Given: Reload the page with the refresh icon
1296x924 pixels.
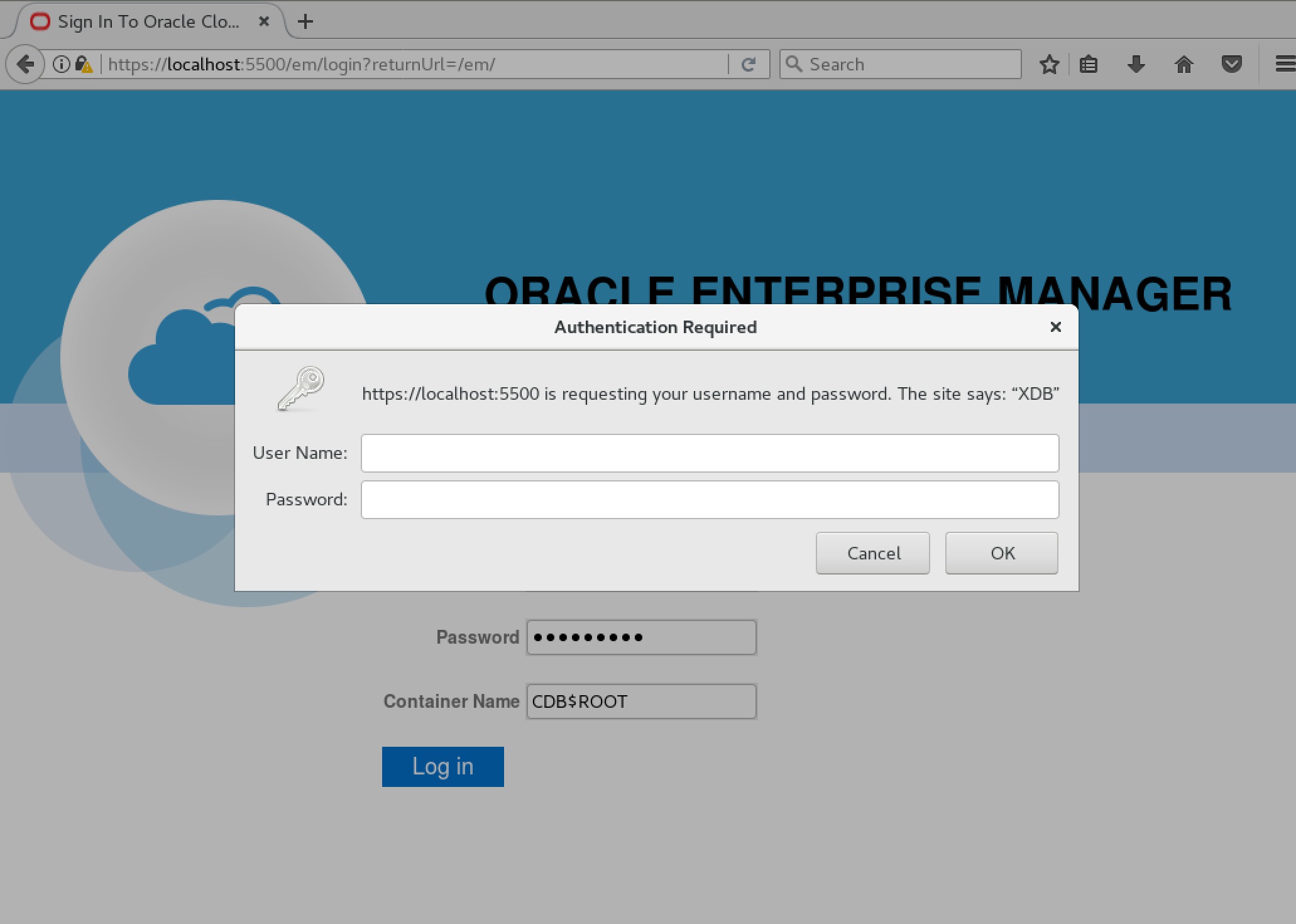Looking at the screenshot, I should 748,64.
